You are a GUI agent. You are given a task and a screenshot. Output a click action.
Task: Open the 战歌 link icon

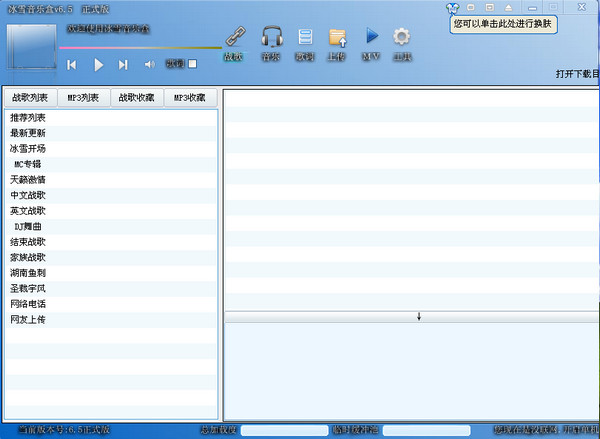(x=235, y=37)
